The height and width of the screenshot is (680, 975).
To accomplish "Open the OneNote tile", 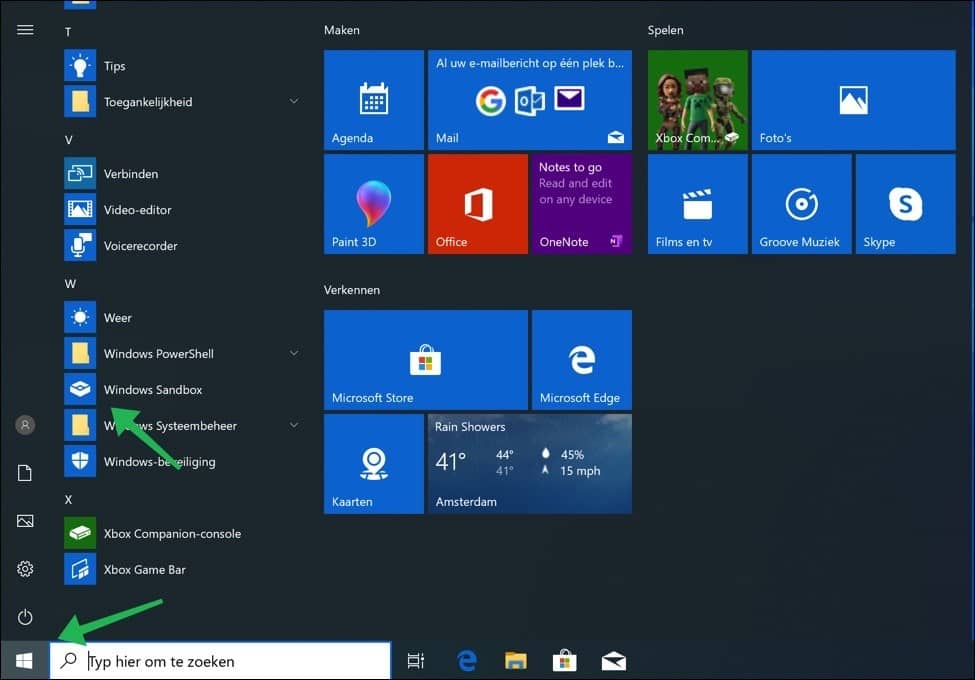I will [x=581, y=204].
